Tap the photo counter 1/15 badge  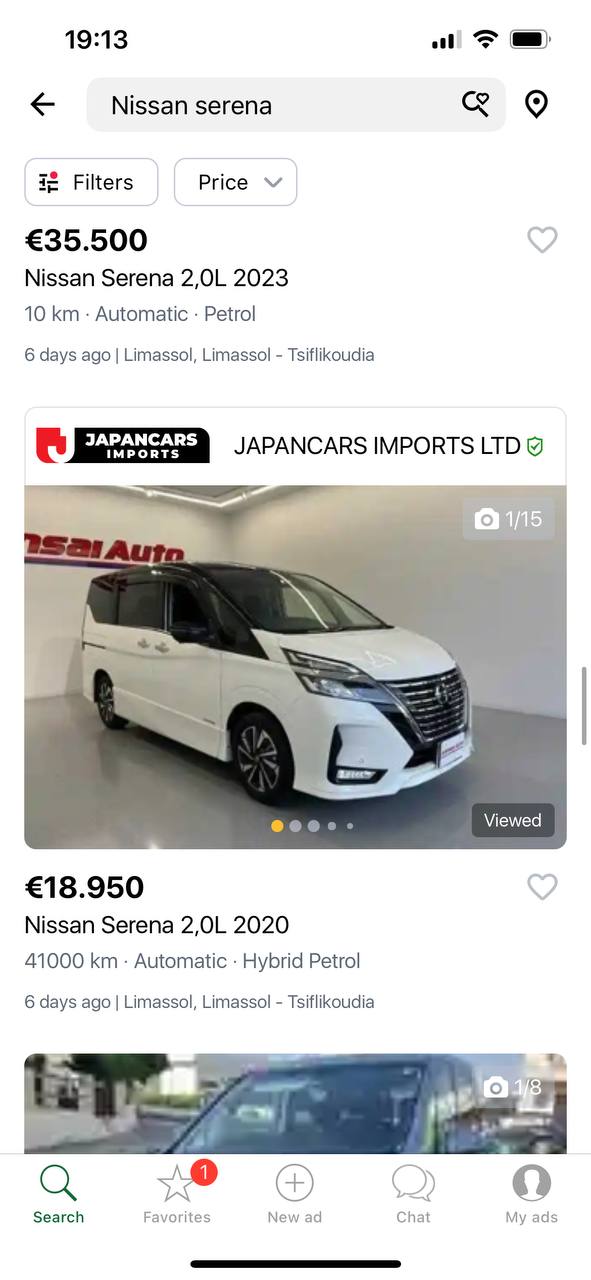509,519
